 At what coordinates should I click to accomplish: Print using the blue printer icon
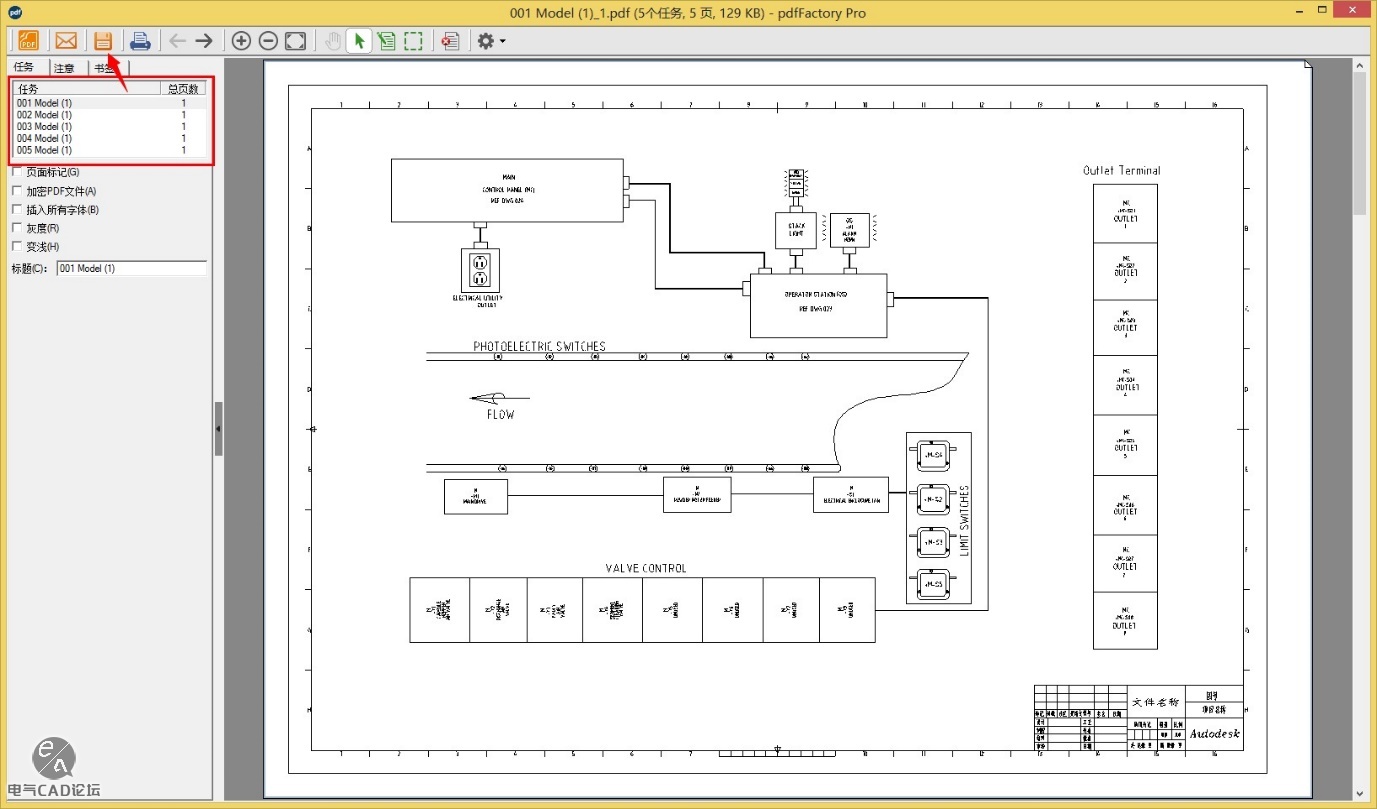coord(140,41)
